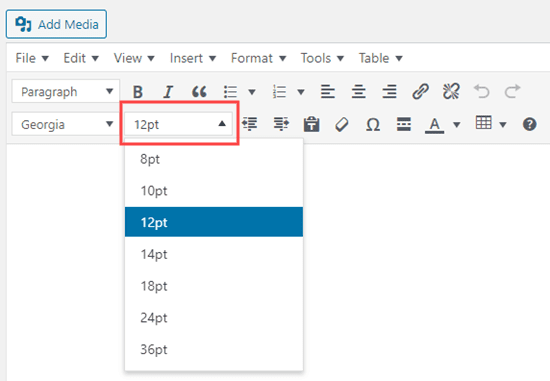
Task: Click the Add Media button
Action: (x=56, y=24)
